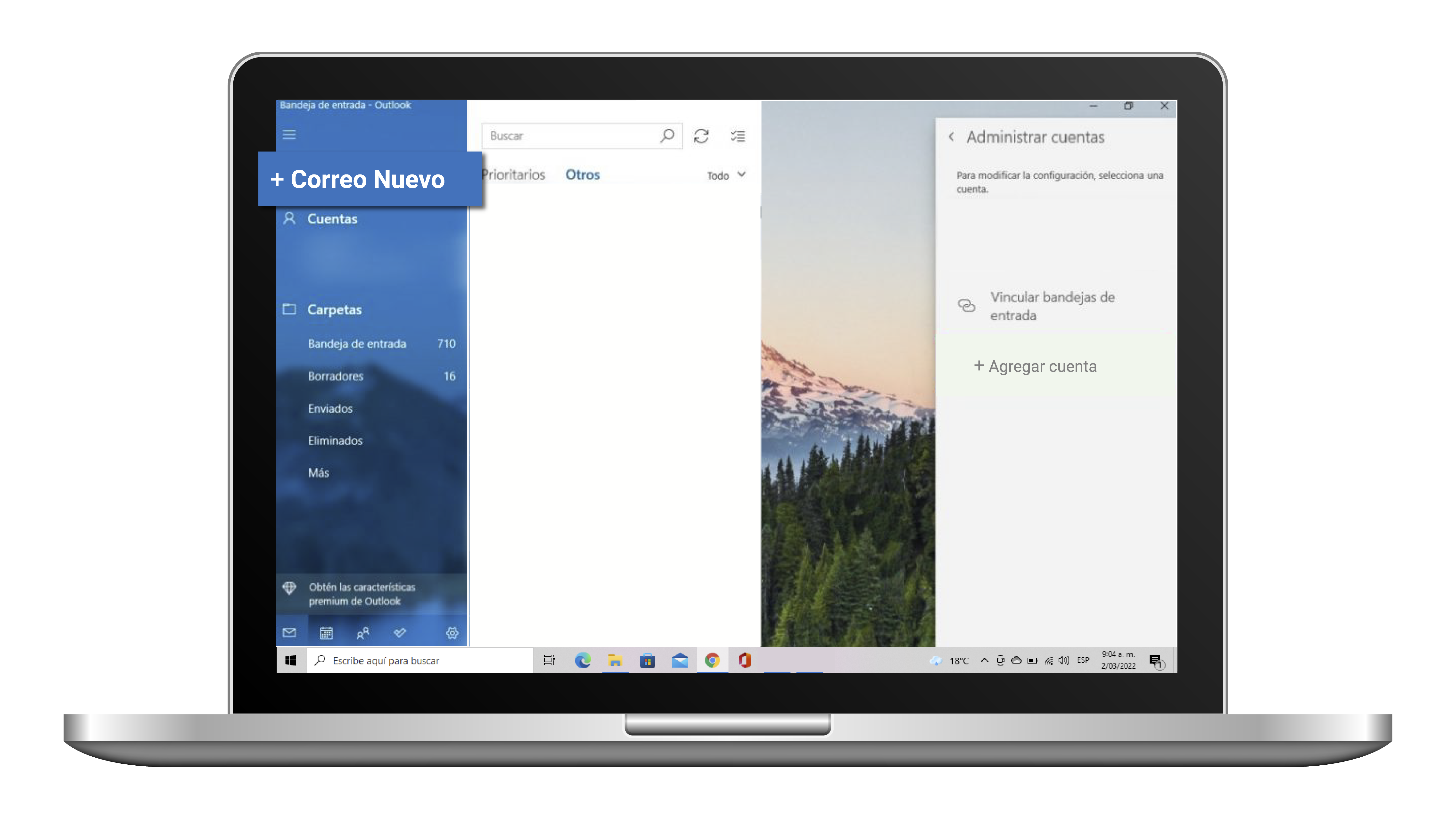
Task: Click the linked inboxes icon
Action: coord(967,306)
